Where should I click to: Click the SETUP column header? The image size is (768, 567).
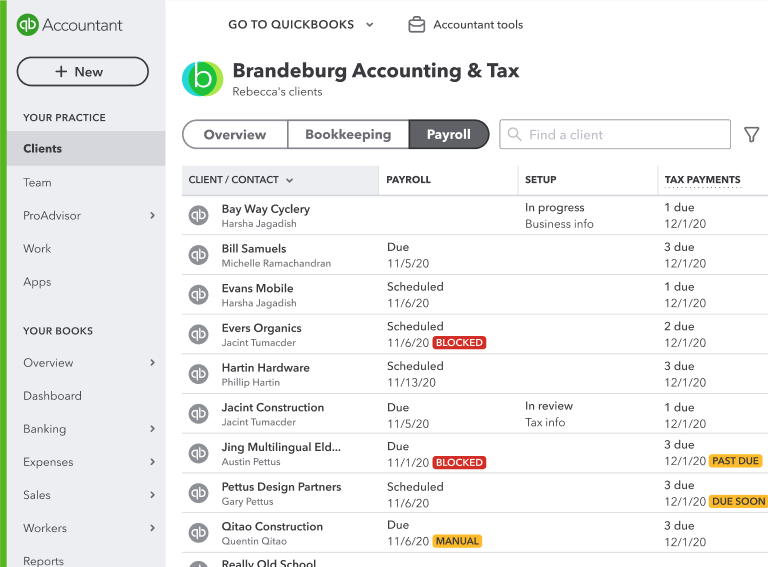540,180
